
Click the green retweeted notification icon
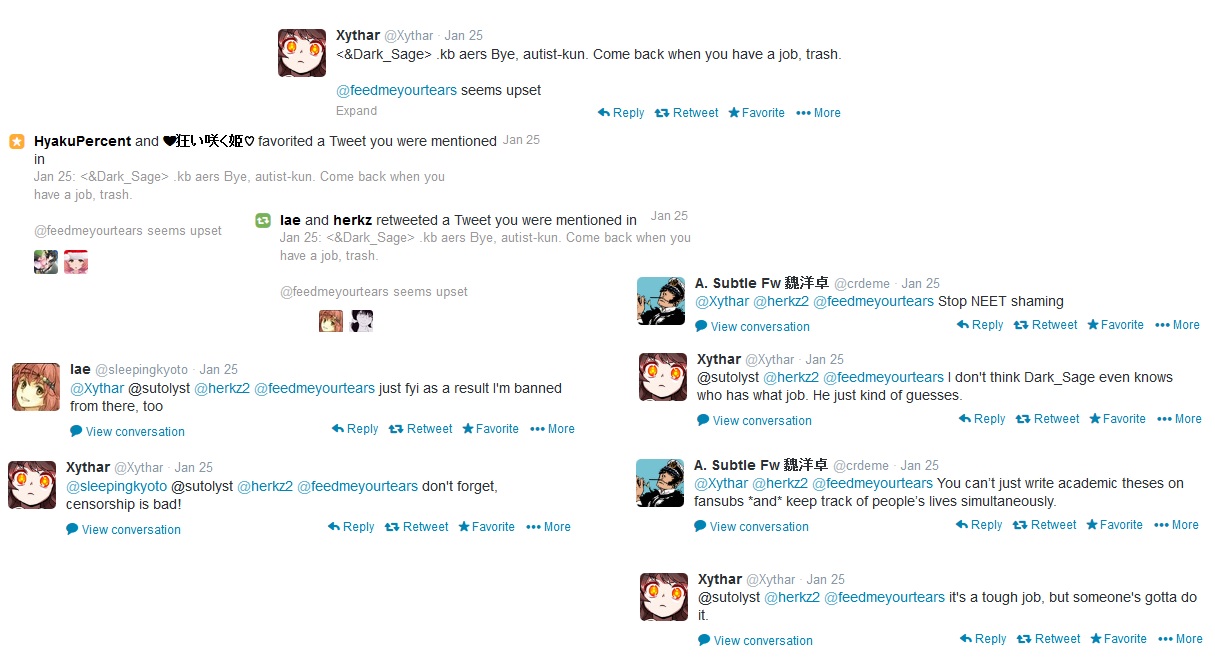click(263, 221)
